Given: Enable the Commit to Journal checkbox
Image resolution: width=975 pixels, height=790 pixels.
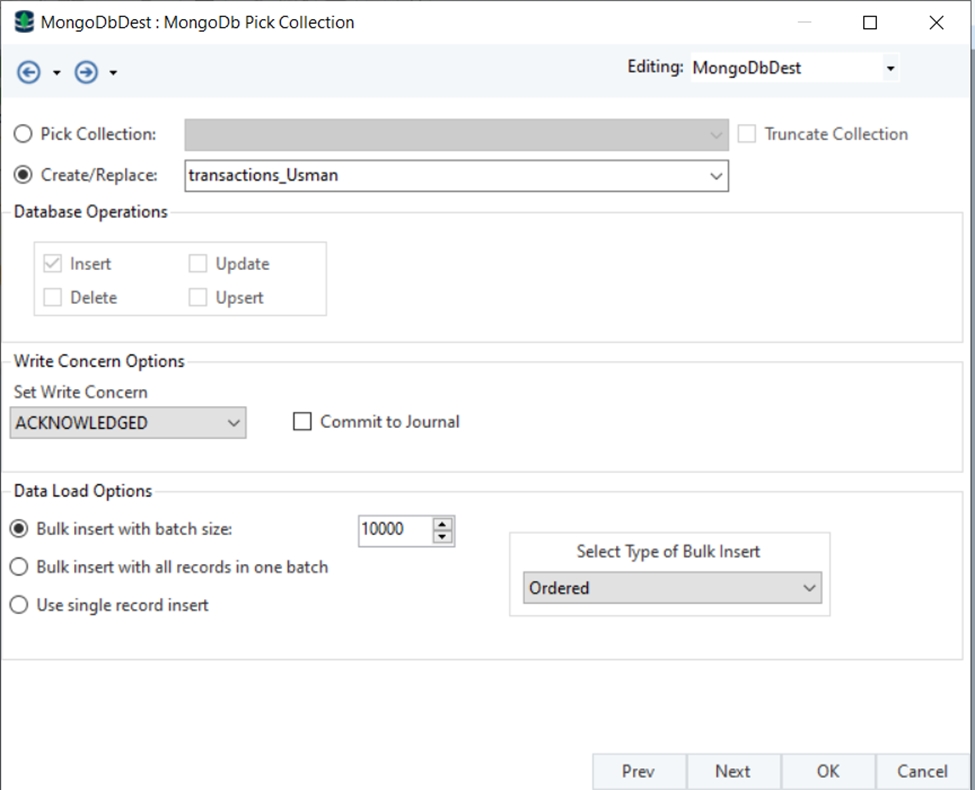Looking at the screenshot, I should [302, 422].
